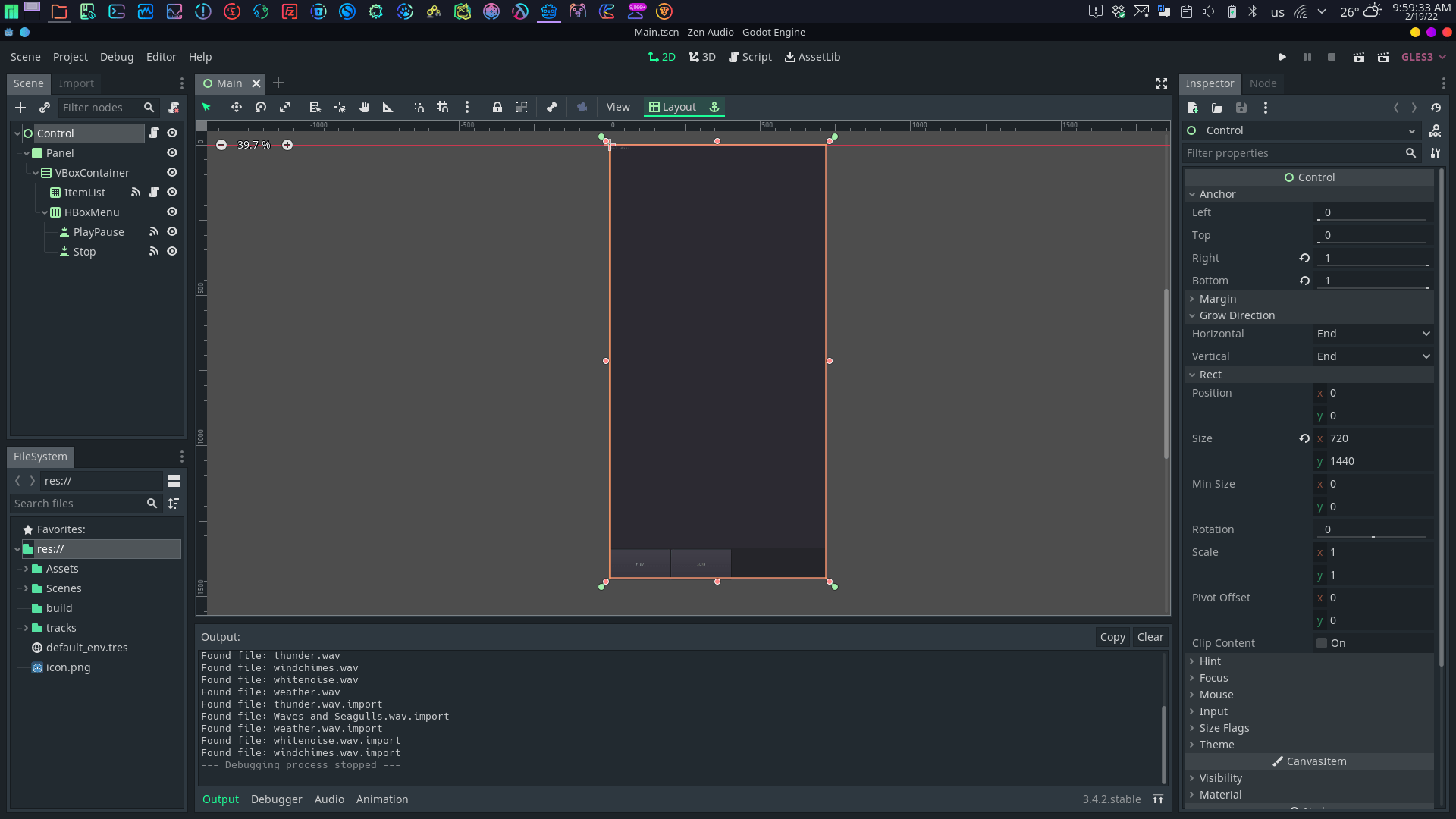Toggle visibility of the Stop node
This screenshot has height=819, width=1456.
point(172,251)
